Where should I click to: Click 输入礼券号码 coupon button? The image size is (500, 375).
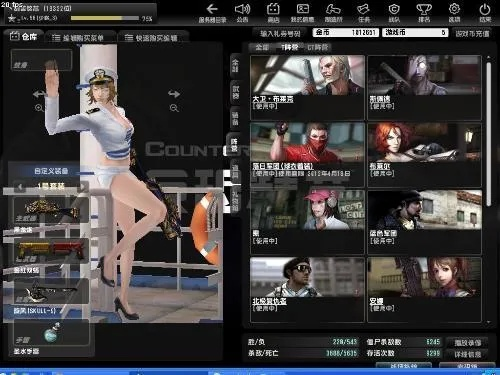[280, 33]
